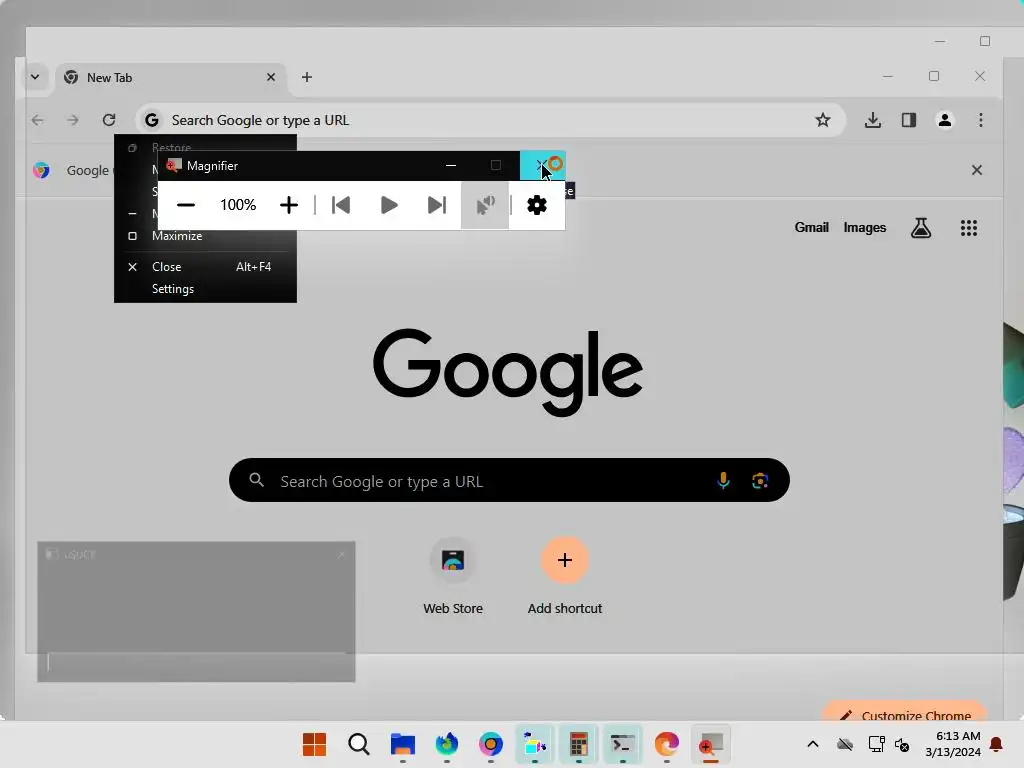Go back in Chrome
The image size is (1024, 768).
[38, 120]
